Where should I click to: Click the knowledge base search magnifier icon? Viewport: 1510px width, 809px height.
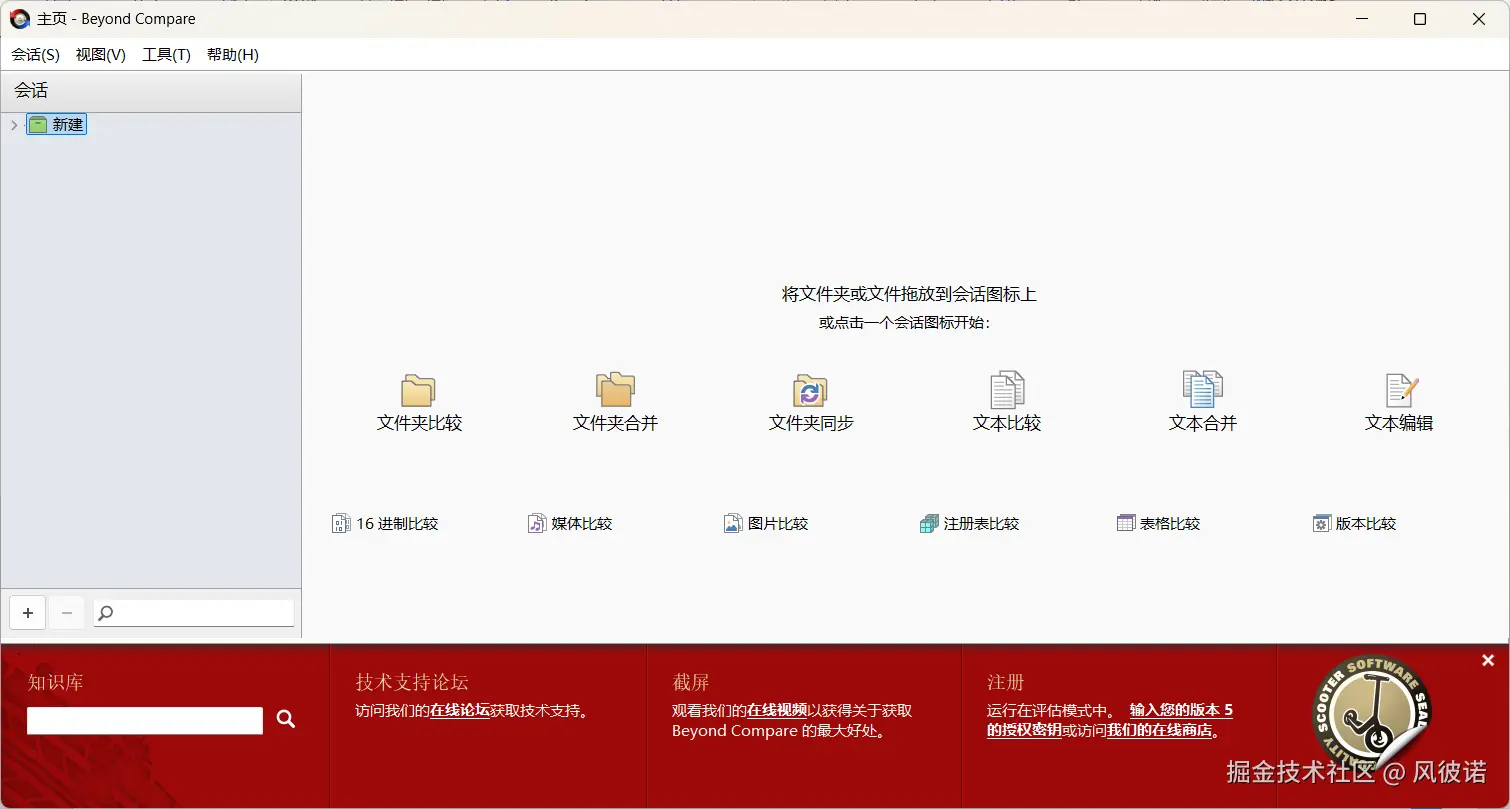click(286, 719)
